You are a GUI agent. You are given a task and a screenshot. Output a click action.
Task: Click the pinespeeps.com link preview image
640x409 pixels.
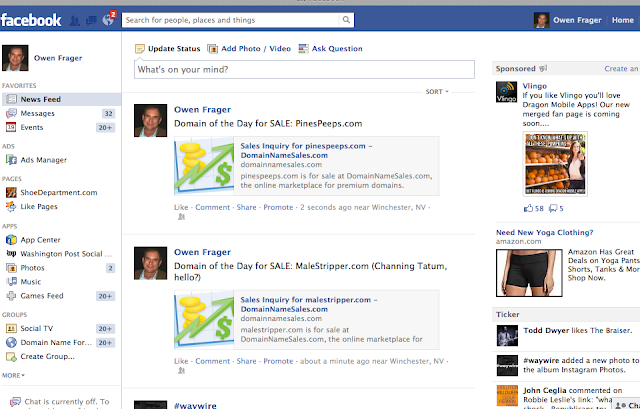pyautogui.click(x=204, y=166)
